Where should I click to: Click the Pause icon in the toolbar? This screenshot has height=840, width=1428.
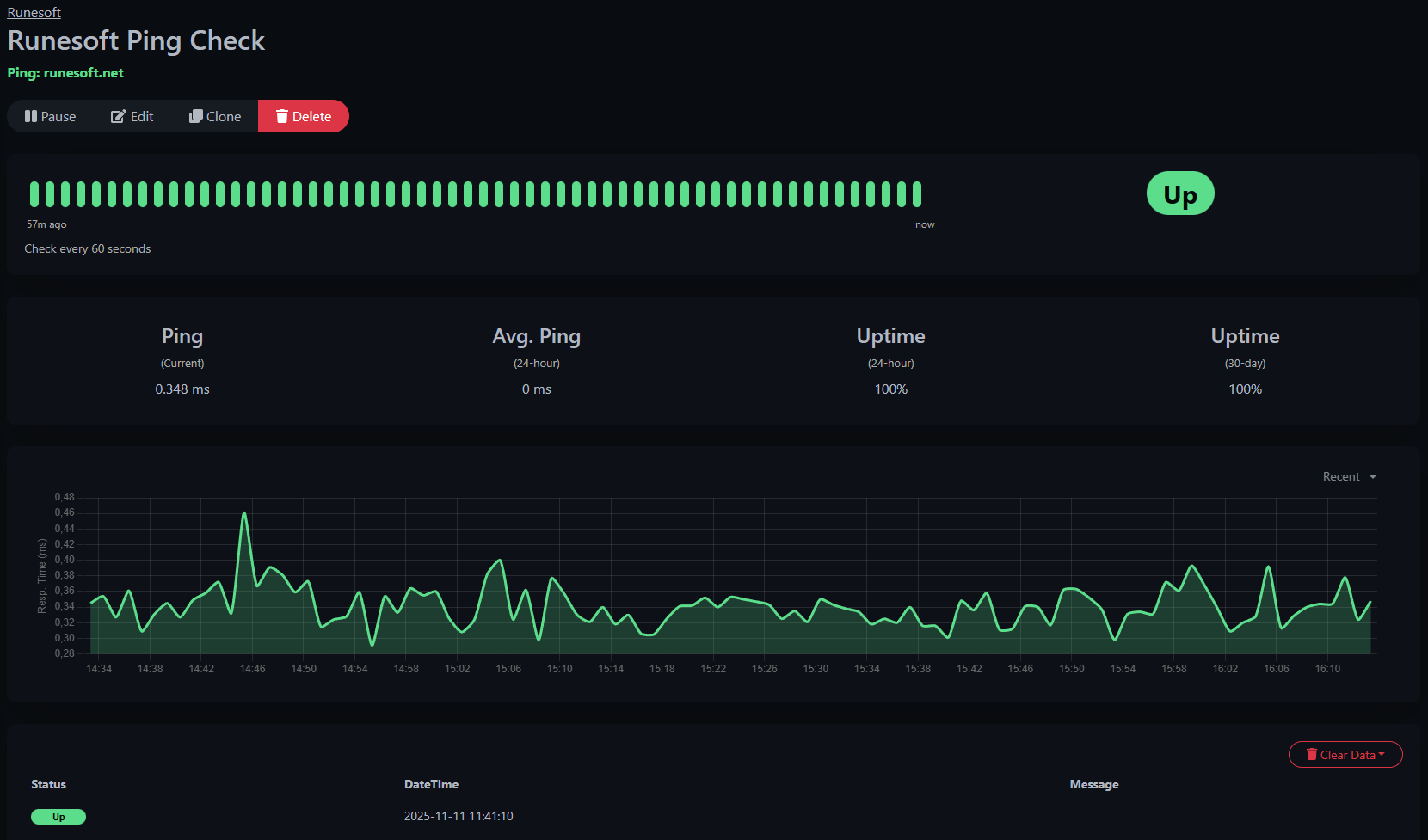(x=31, y=116)
